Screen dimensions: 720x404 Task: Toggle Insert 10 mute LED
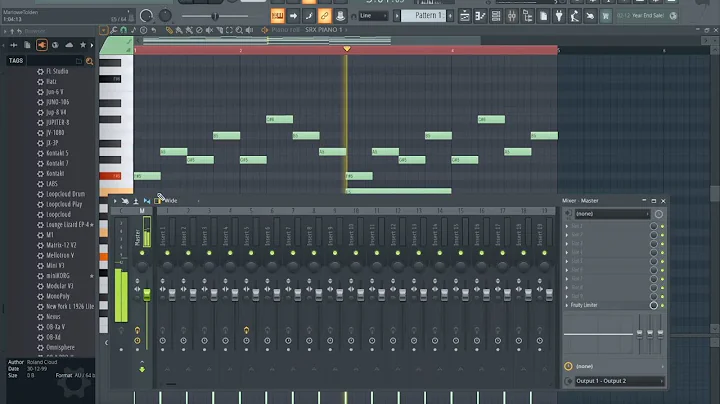[356, 253]
